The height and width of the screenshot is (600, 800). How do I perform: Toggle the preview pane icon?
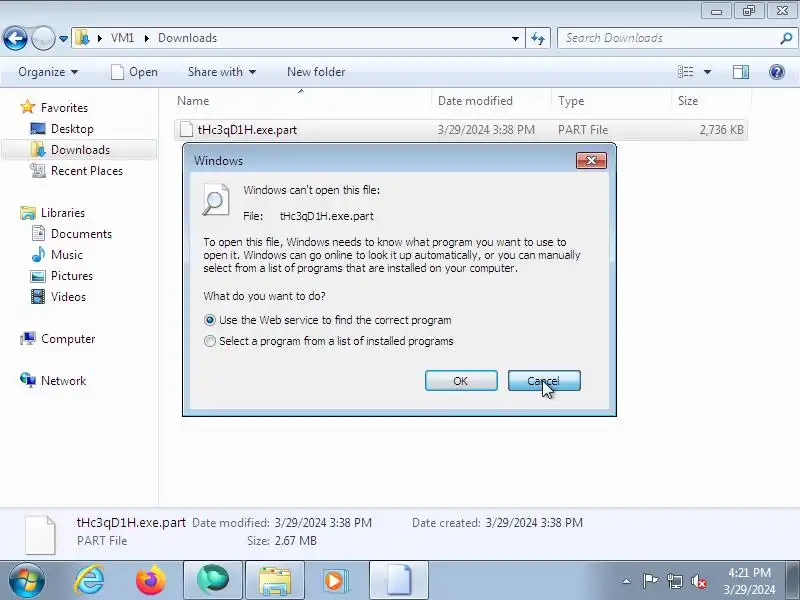point(741,72)
